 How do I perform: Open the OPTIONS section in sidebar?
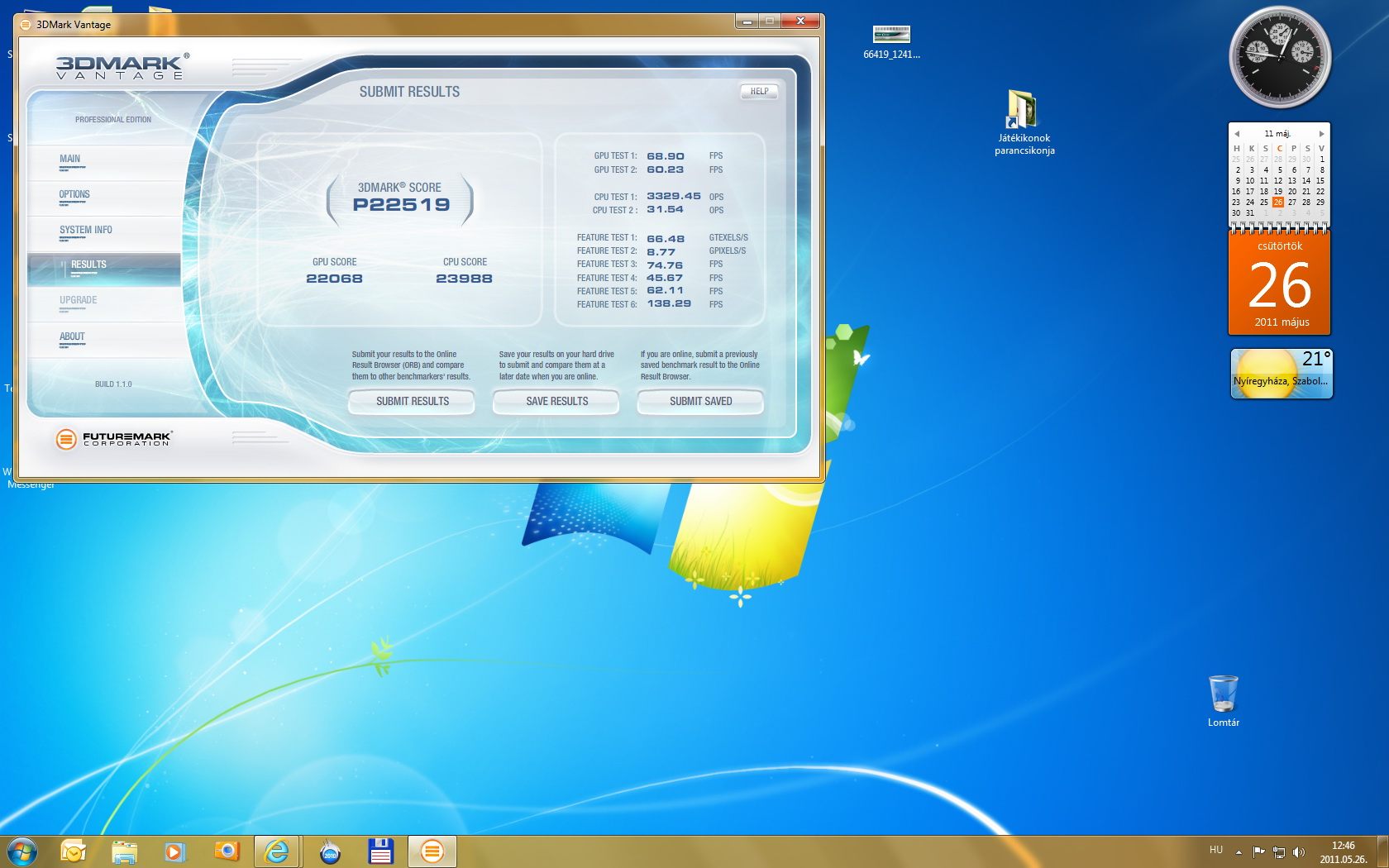tap(103, 198)
